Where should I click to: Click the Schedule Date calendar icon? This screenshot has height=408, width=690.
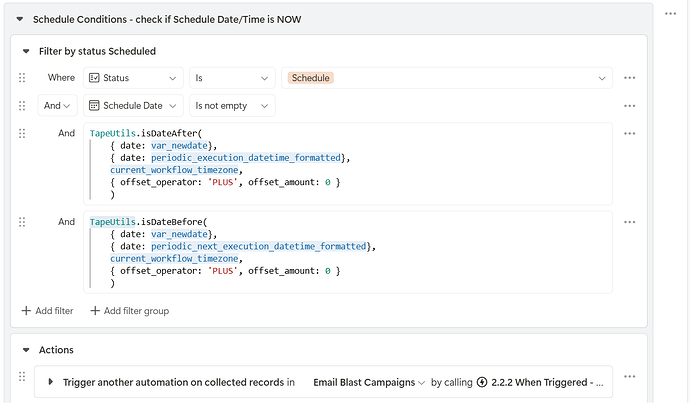coord(94,106)
